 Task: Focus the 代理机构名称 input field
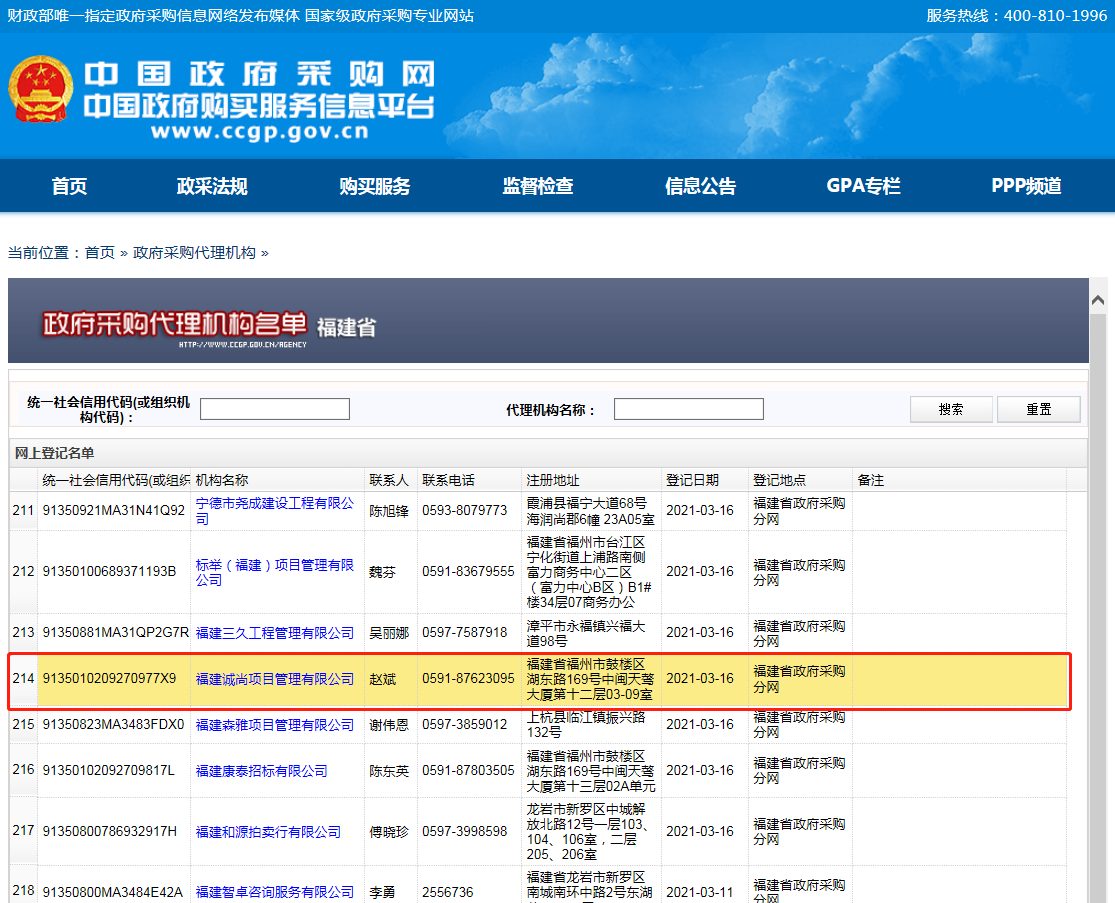coord(688,409)
